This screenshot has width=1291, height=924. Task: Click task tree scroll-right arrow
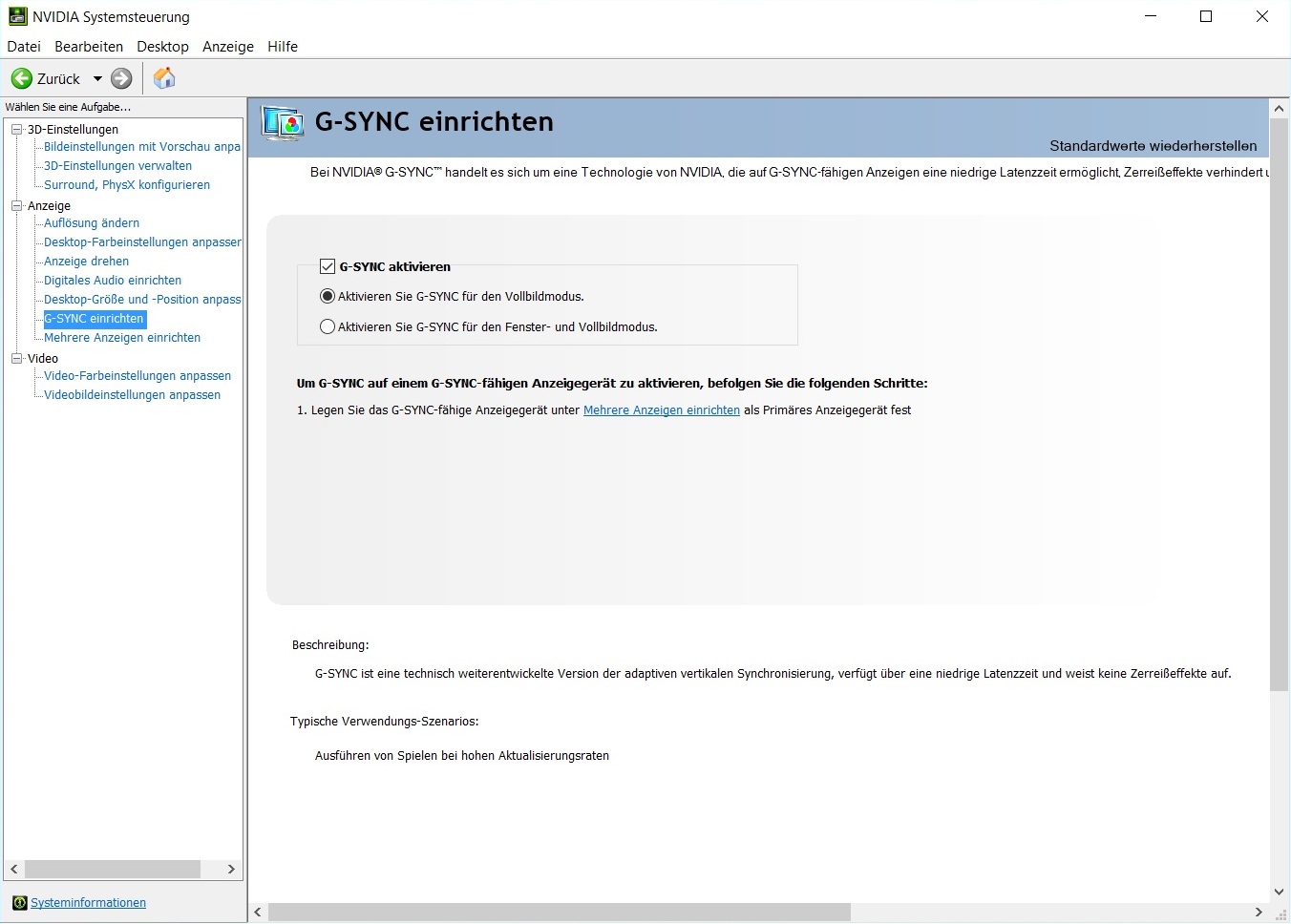(x=231, y=869)
